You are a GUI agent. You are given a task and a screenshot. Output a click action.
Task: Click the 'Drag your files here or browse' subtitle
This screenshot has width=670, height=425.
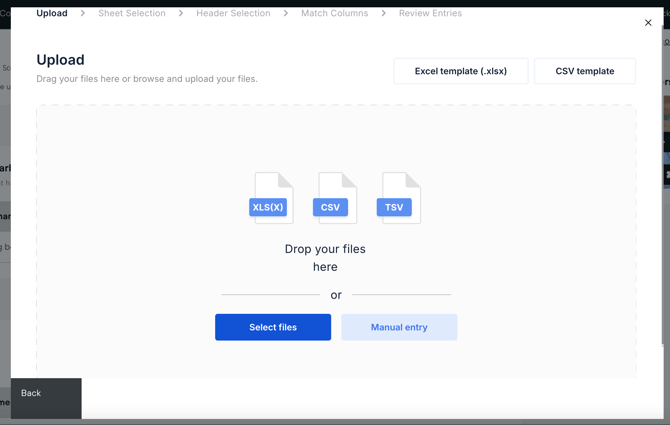click(x=147, y=79)
